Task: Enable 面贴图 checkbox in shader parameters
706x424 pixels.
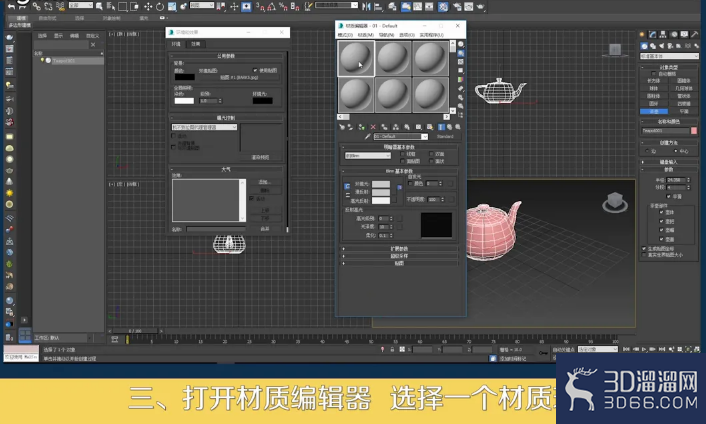Action: click(403, 161)
